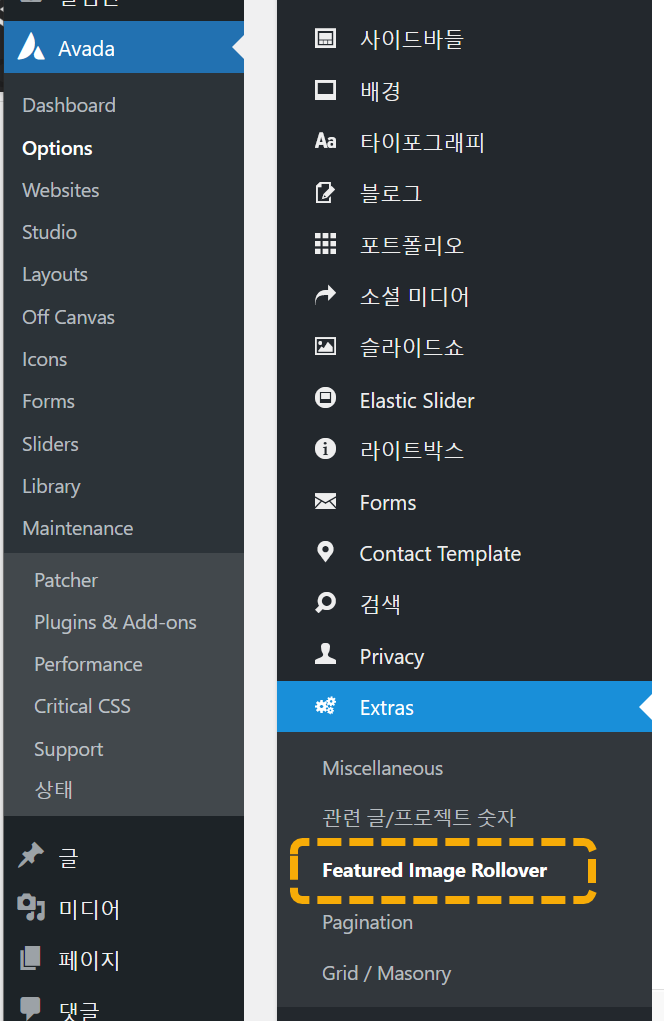Open Maintenance in Avada submenu
Image resolution: width=664 pixels, height=1021 pixels.
point(77,528)
